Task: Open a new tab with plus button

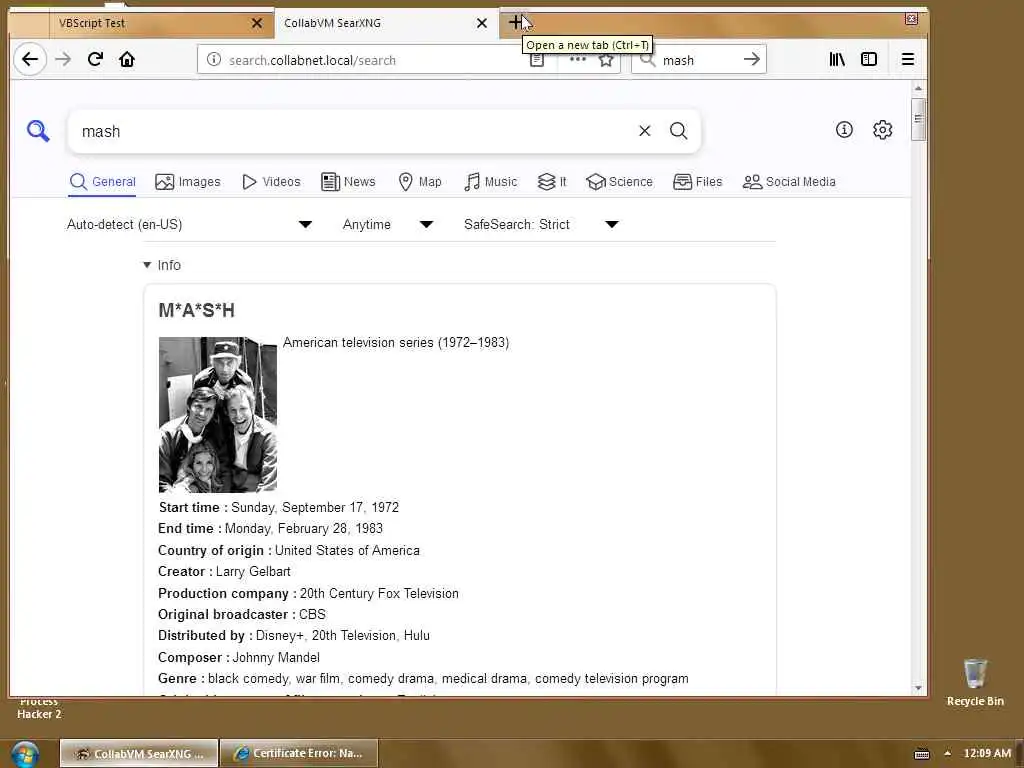Action: tap(516, 23)
